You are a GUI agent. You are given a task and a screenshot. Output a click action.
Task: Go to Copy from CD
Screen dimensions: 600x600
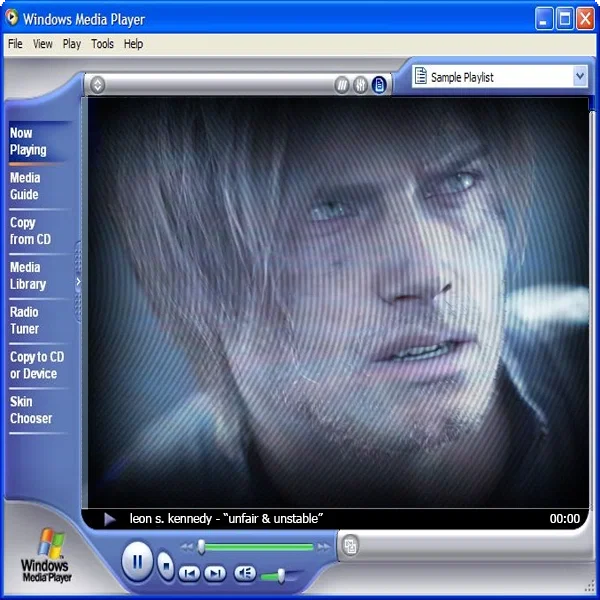(x=38, y=231)
